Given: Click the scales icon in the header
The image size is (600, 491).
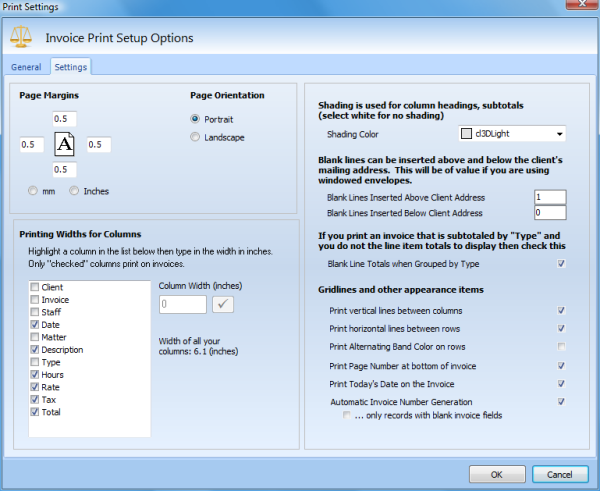Looking at the screenshot, I should click(x=21, y=37).
